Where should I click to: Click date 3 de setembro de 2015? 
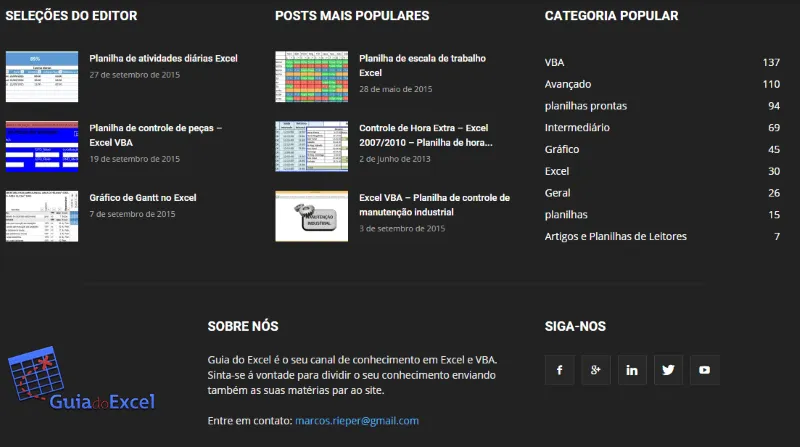click(402, 229)
